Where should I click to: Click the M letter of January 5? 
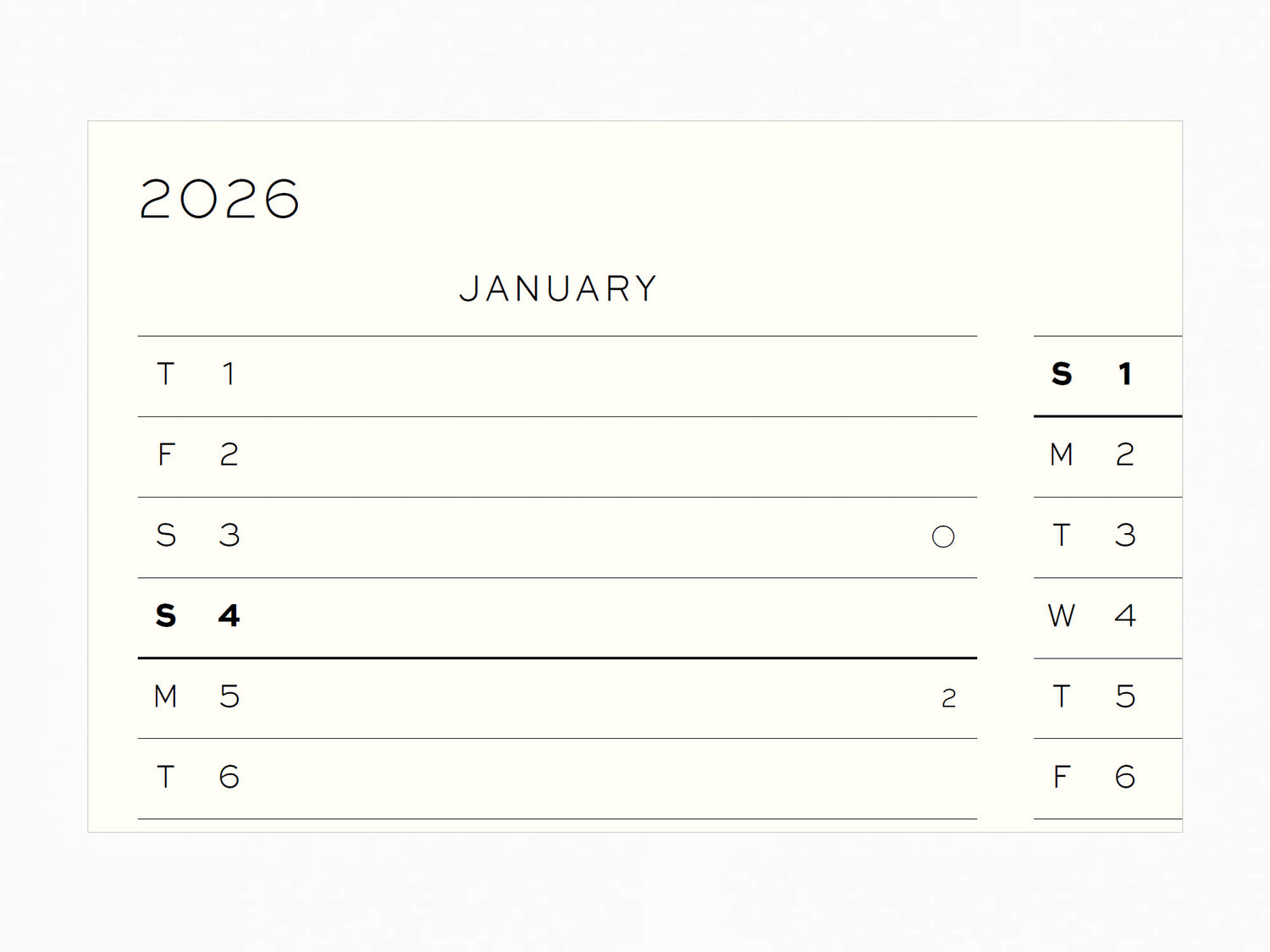pyautogui.click(x=165, y=697)
